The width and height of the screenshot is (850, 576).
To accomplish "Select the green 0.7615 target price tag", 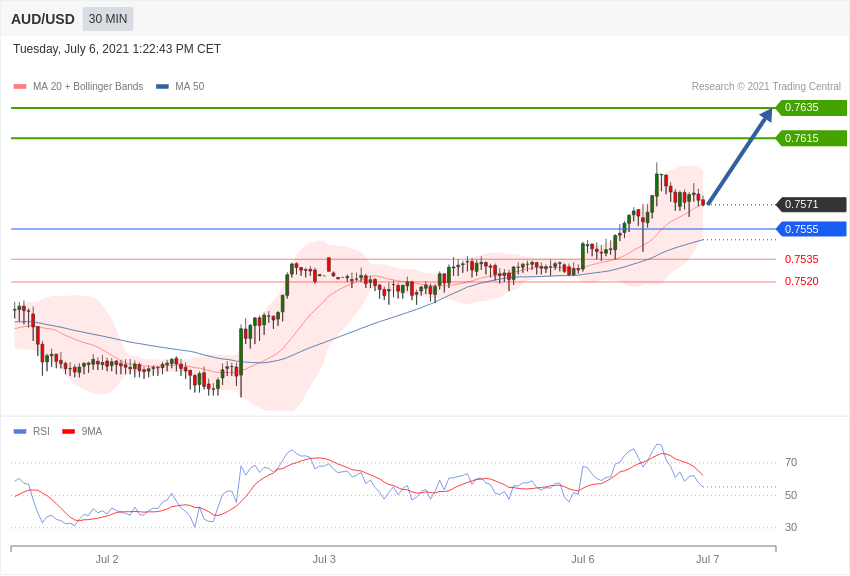I will [x=811, y=138].
